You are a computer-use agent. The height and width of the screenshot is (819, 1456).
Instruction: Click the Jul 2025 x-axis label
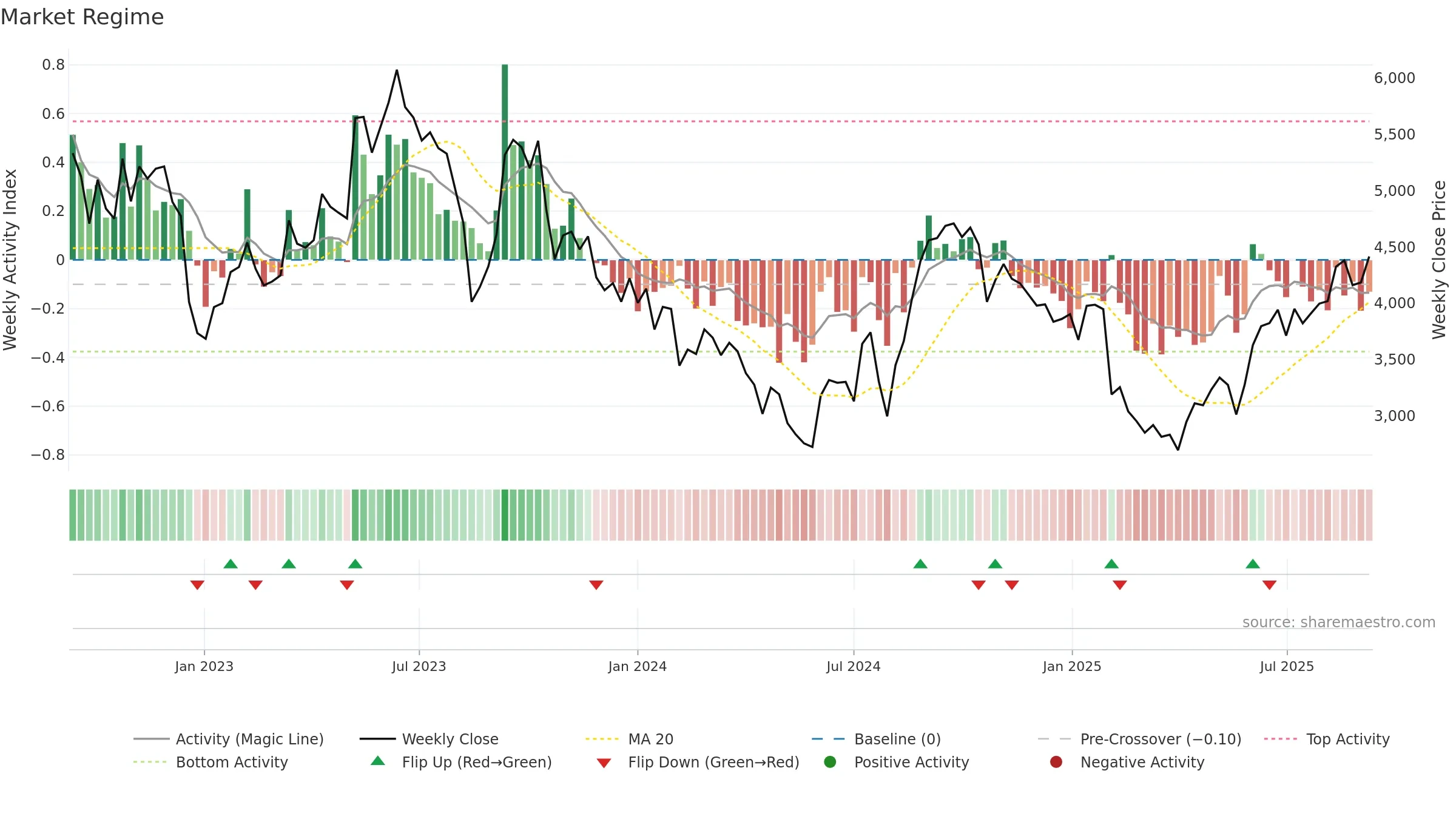[x=1286, y=666]
